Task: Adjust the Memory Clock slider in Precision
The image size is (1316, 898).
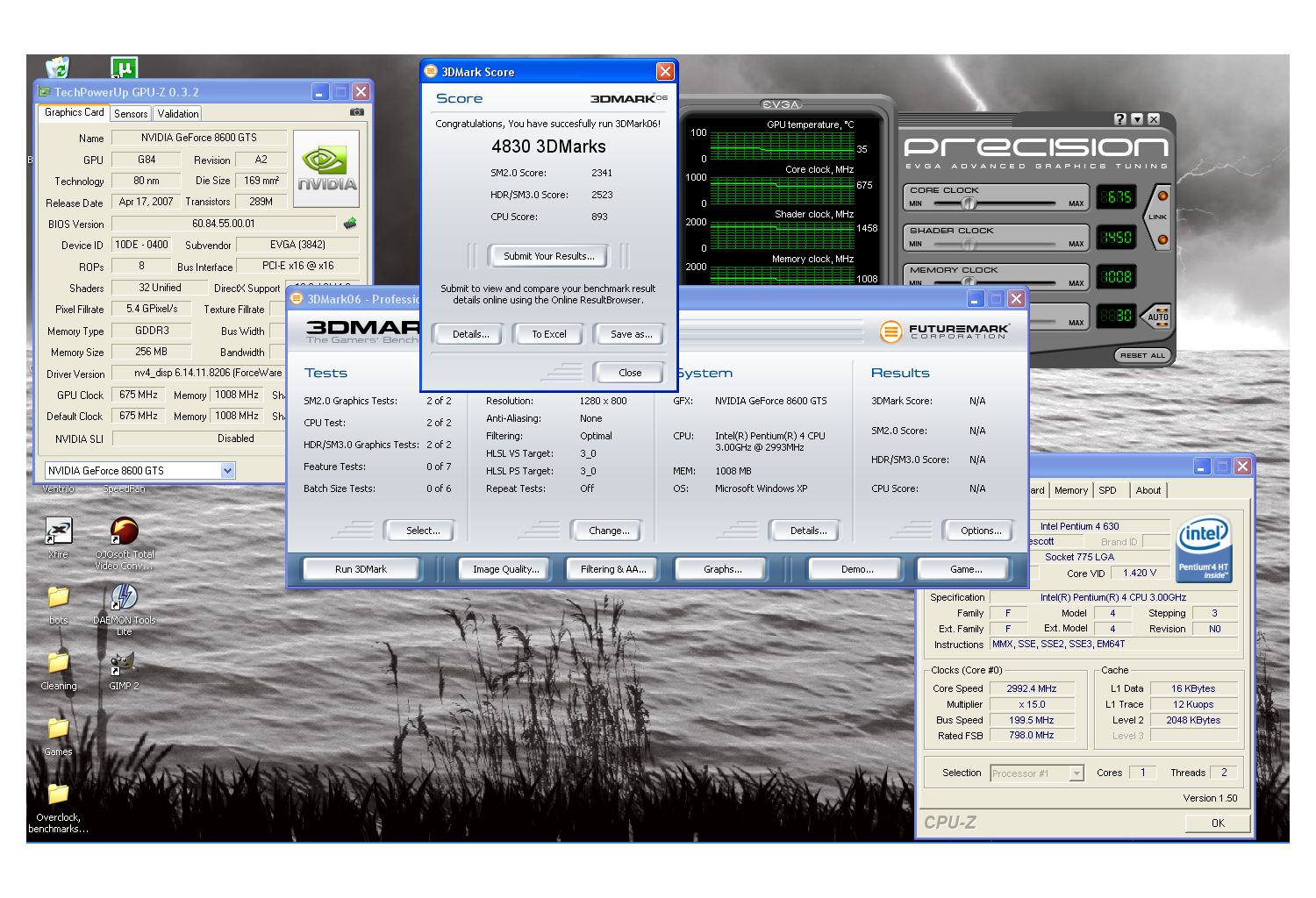Action: (x=969, y=283)
